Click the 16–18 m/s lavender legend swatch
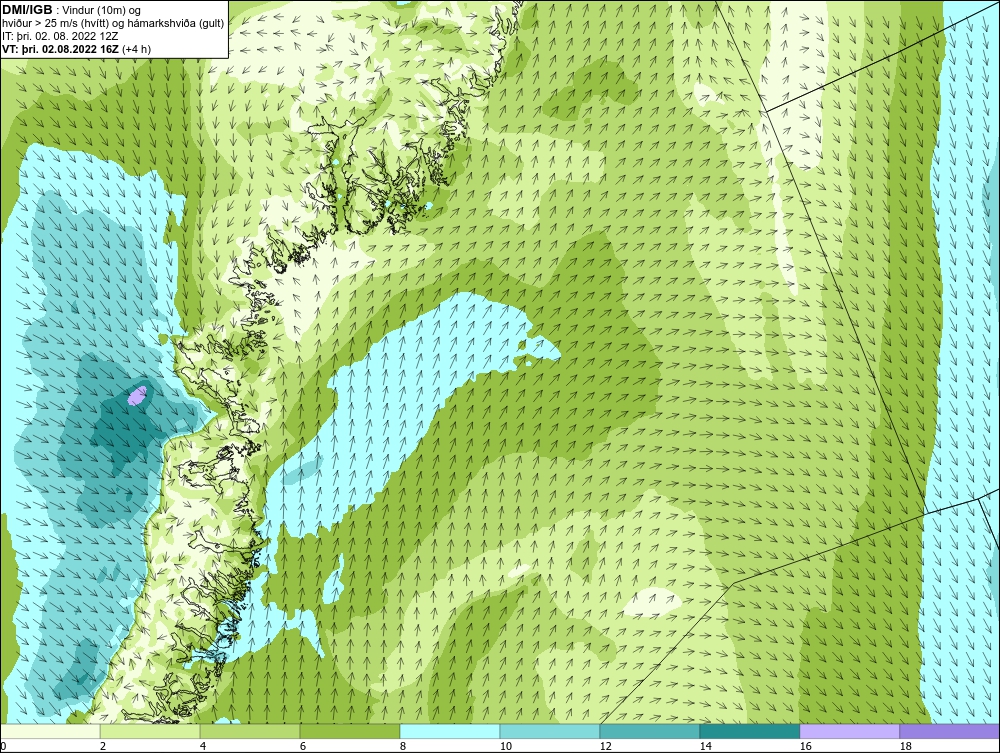 tap(849, 731)
